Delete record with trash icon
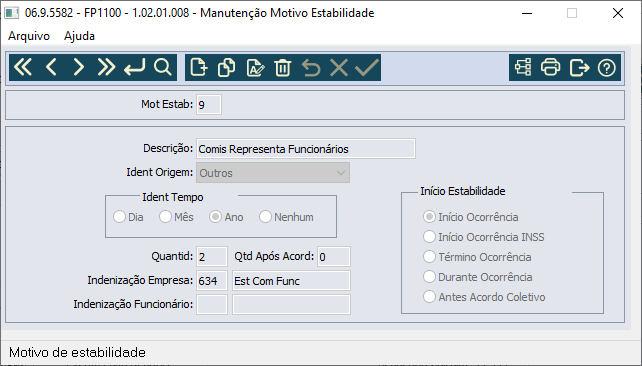 (283, 67)
